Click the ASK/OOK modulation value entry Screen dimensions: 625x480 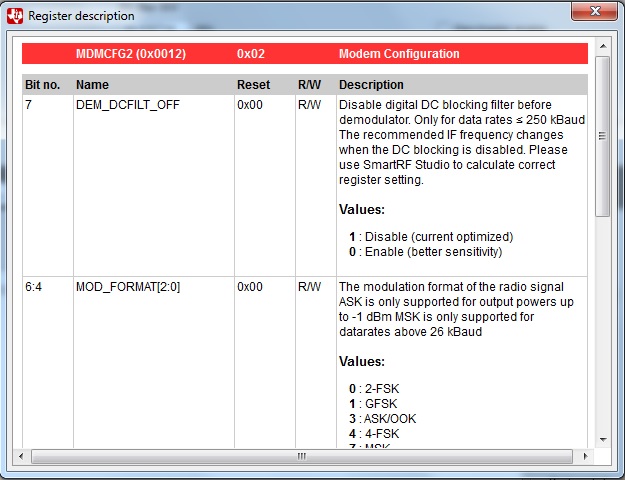click(382, 419)
